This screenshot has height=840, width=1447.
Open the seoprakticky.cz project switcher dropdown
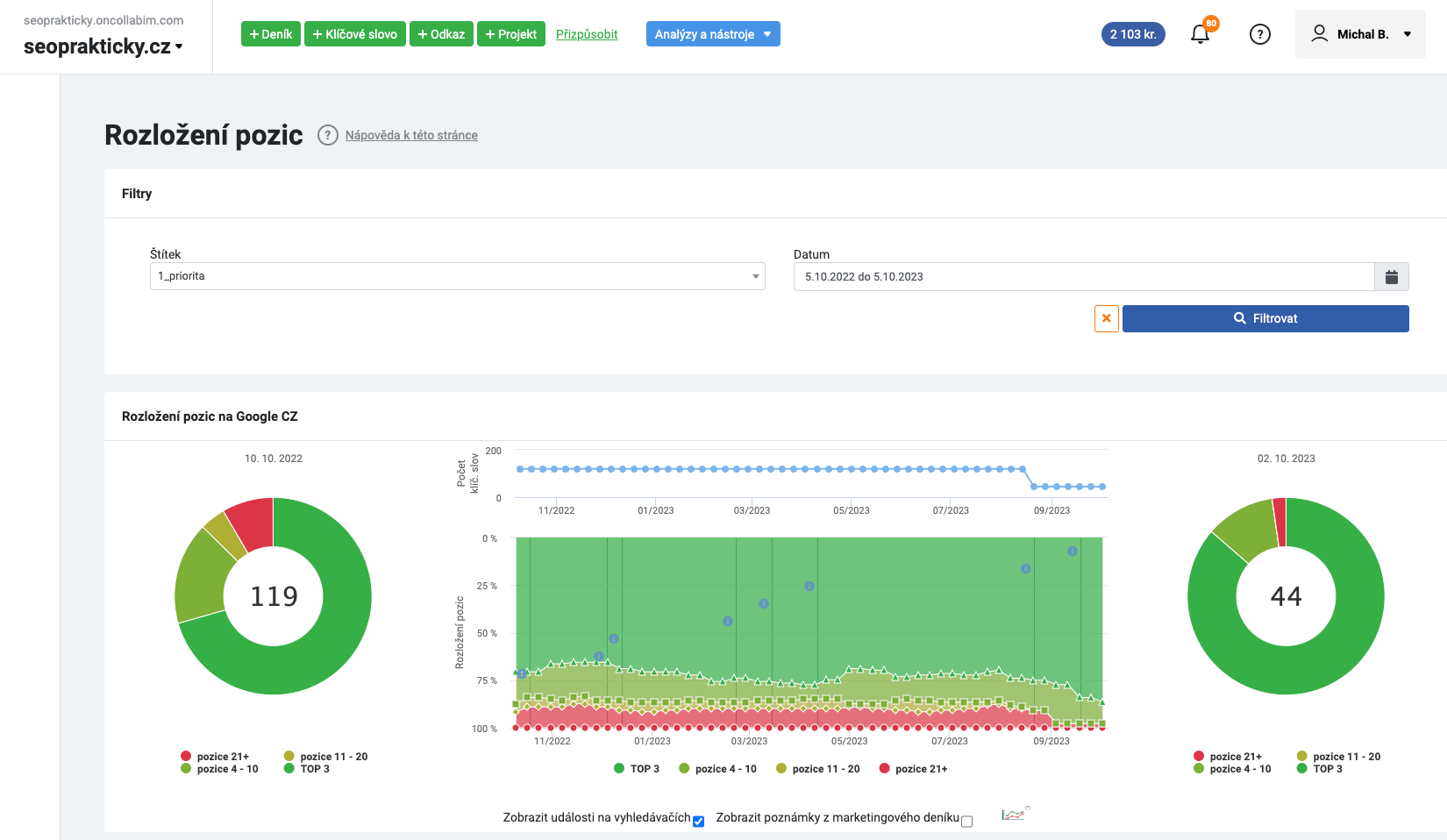click(103, 46)
